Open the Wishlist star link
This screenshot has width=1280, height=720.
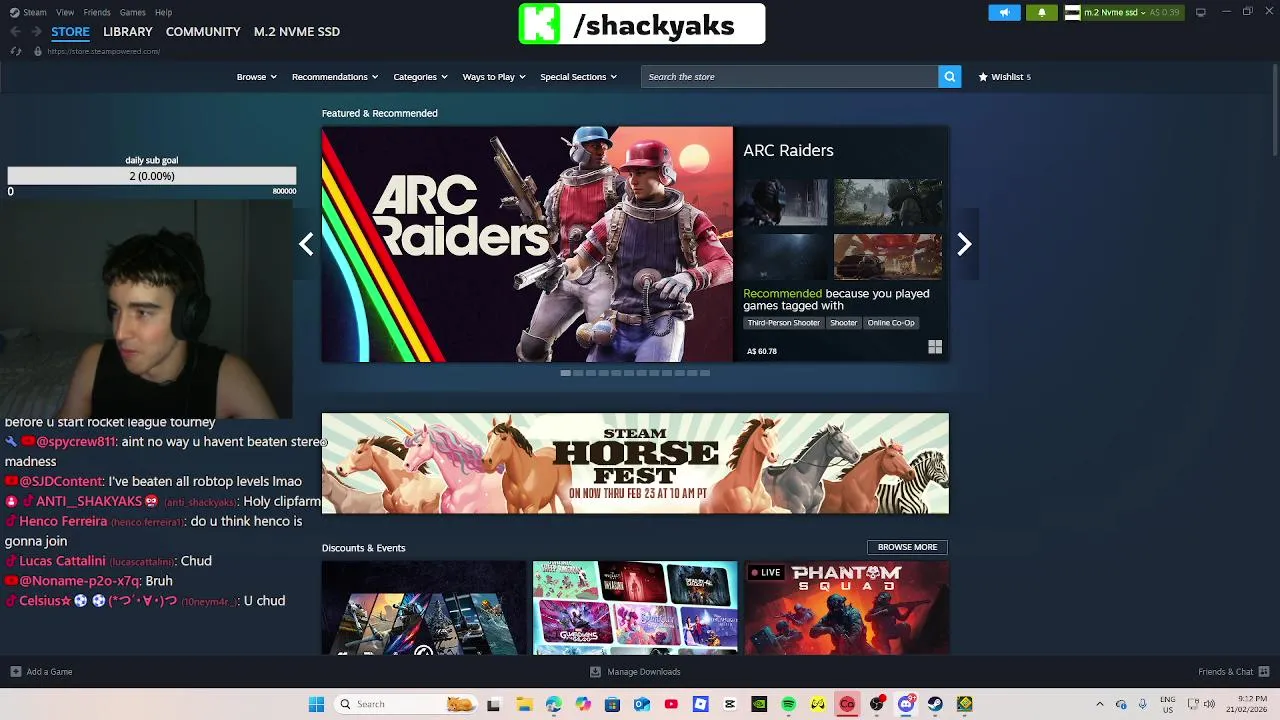click(x=1004, y=76)
